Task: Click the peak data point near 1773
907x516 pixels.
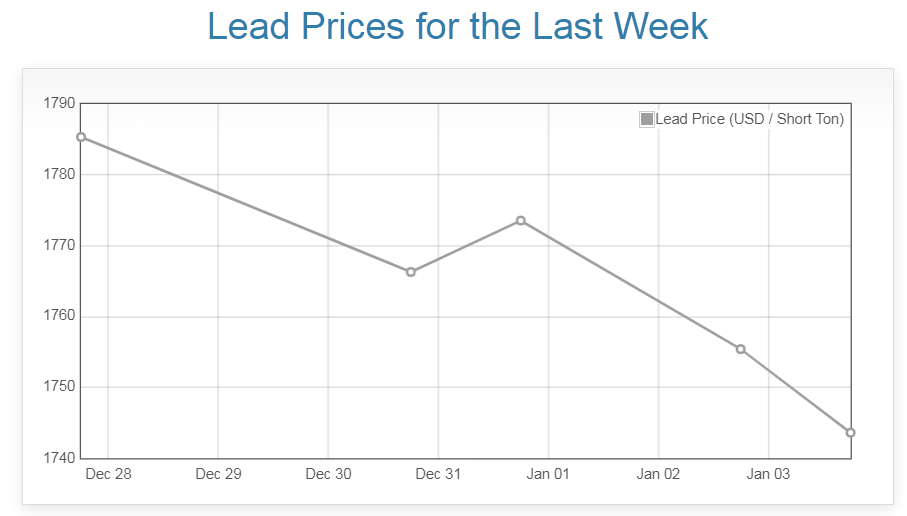Action: coord(521,220)
